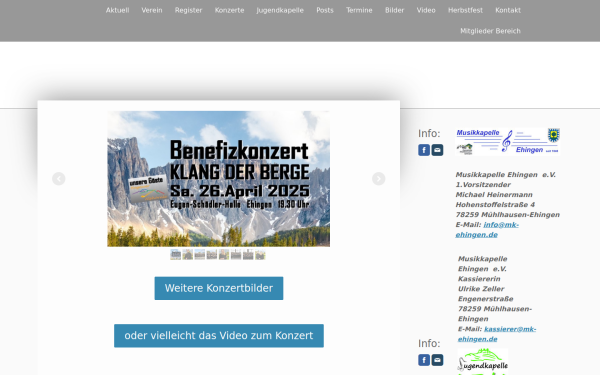The width and height of the screenshot is (600, 375).
Task: Navigate to Posts
Action: point(324,10)
